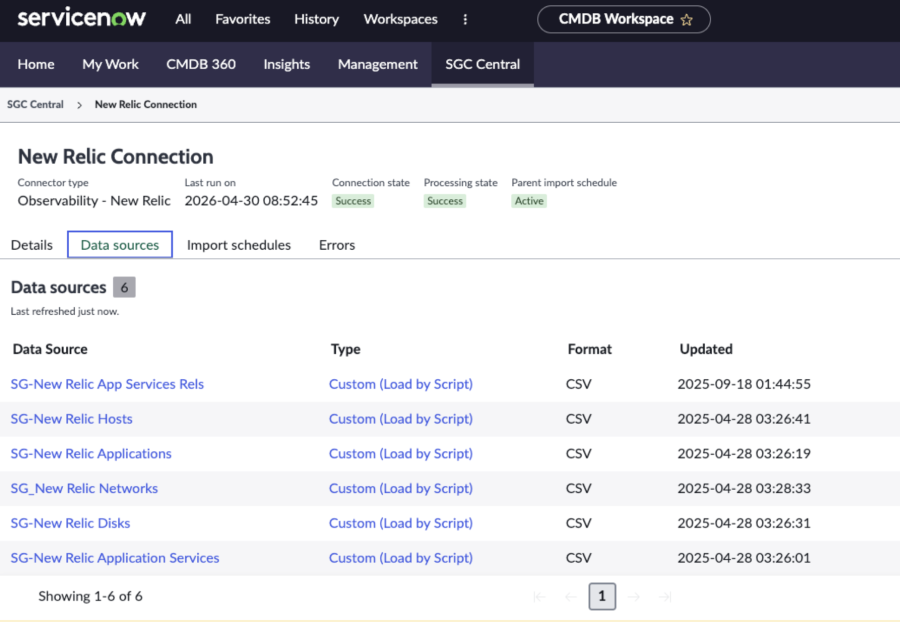Open SG-New Relic App Services Rels link

(x=107, y=384)
